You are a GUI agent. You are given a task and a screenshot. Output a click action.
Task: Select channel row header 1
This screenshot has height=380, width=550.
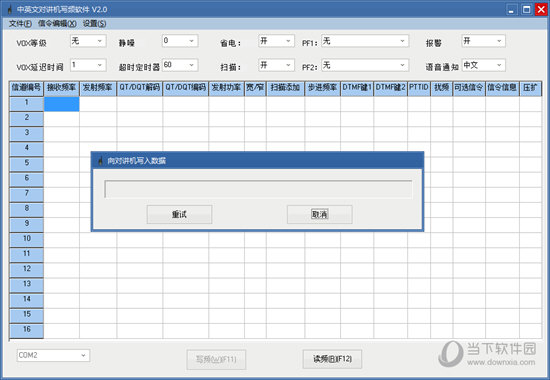[x=26, y=104]
